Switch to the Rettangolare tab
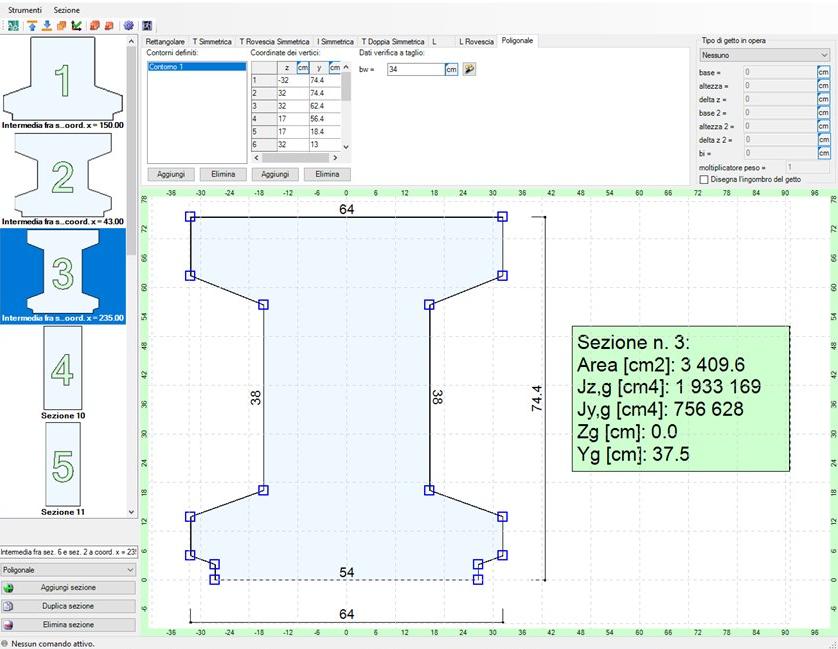Screen dimensions: 838x649 [166, 41]
